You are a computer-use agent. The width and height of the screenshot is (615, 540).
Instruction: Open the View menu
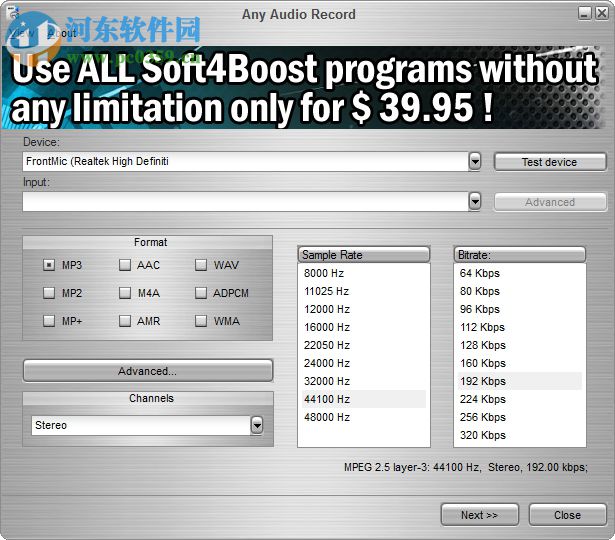coord(22,33)
